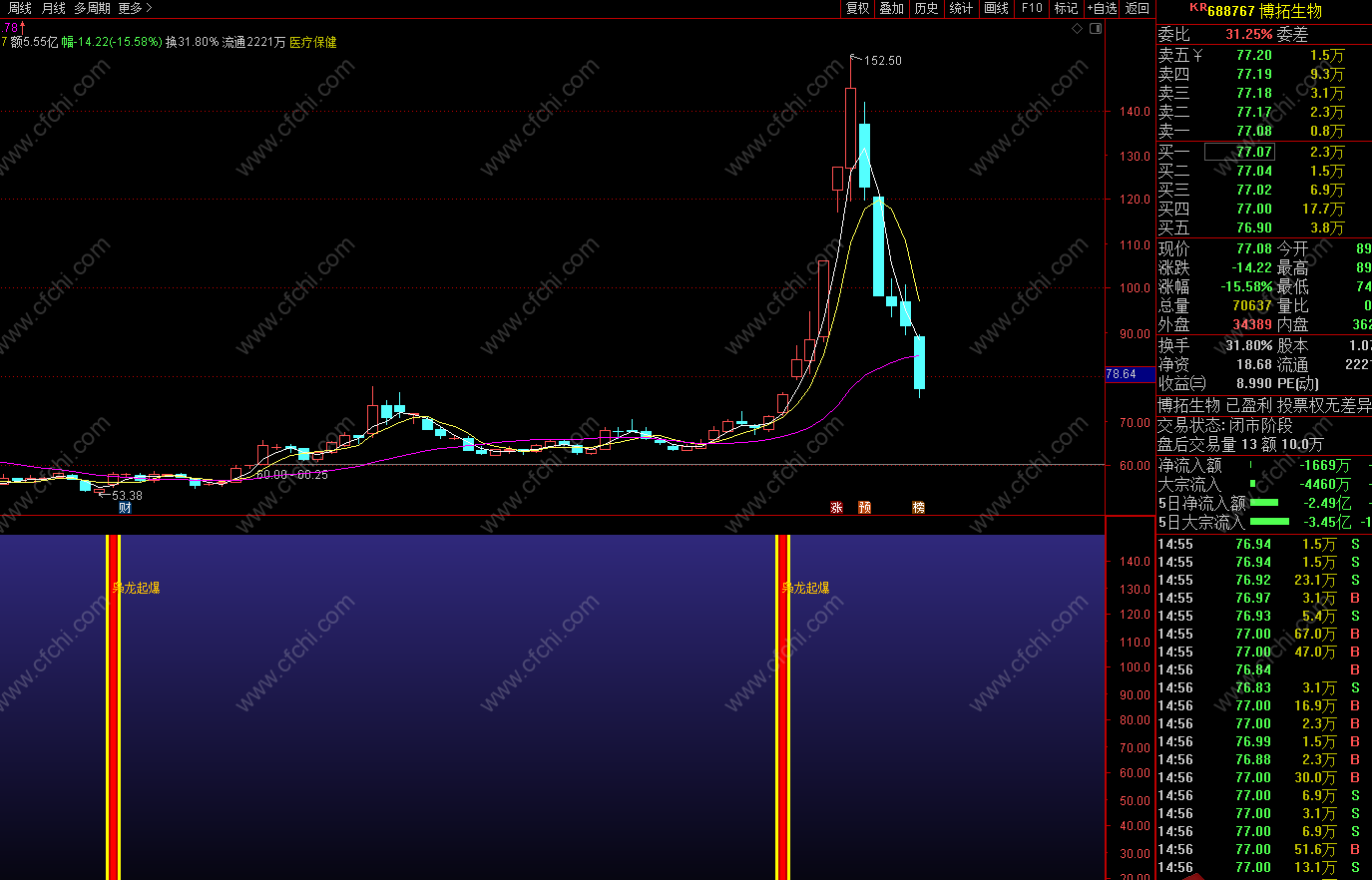Open the 历史 history view

[x=926, y=8]
